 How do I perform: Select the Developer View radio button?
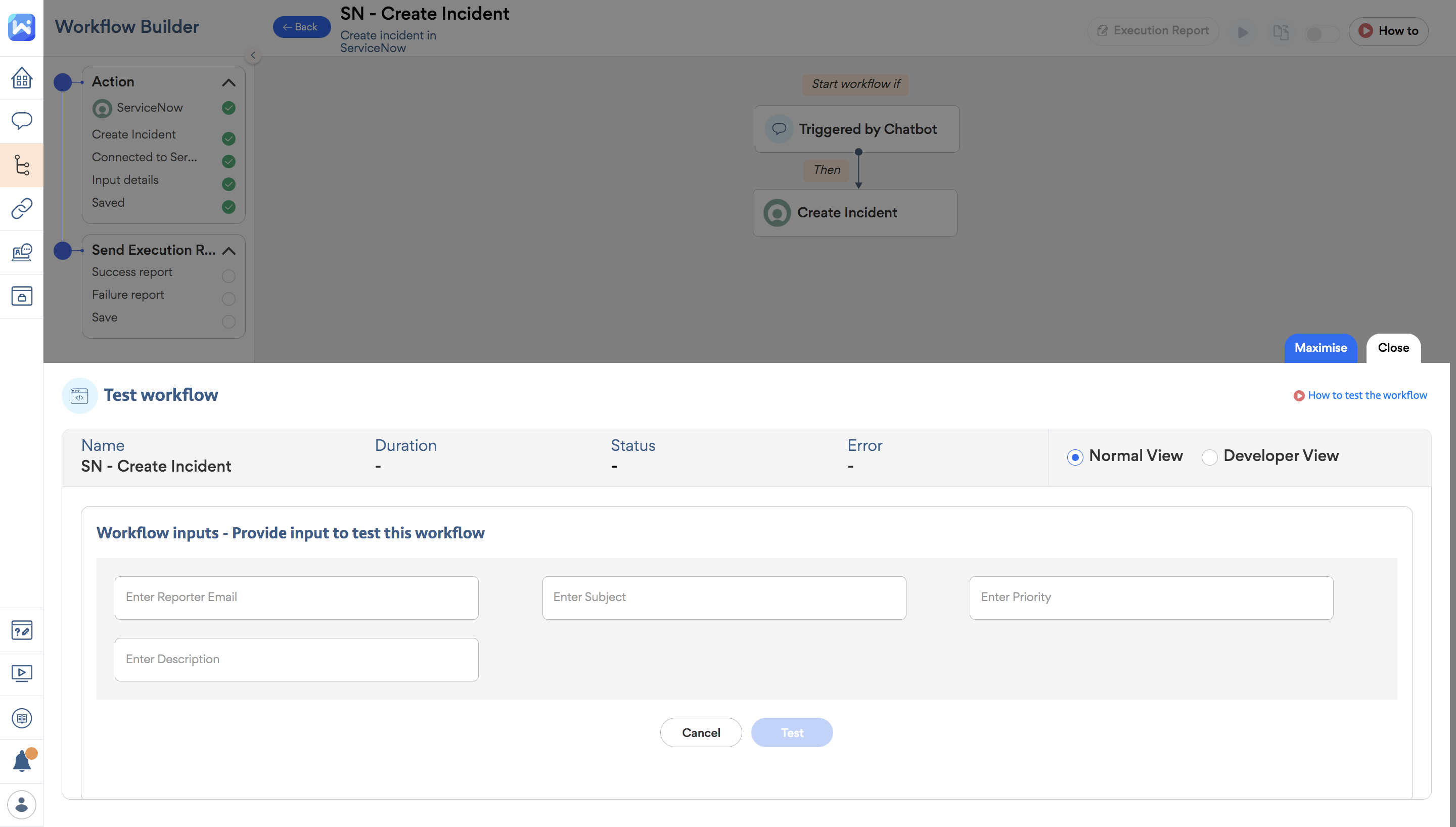[1209, 456]
